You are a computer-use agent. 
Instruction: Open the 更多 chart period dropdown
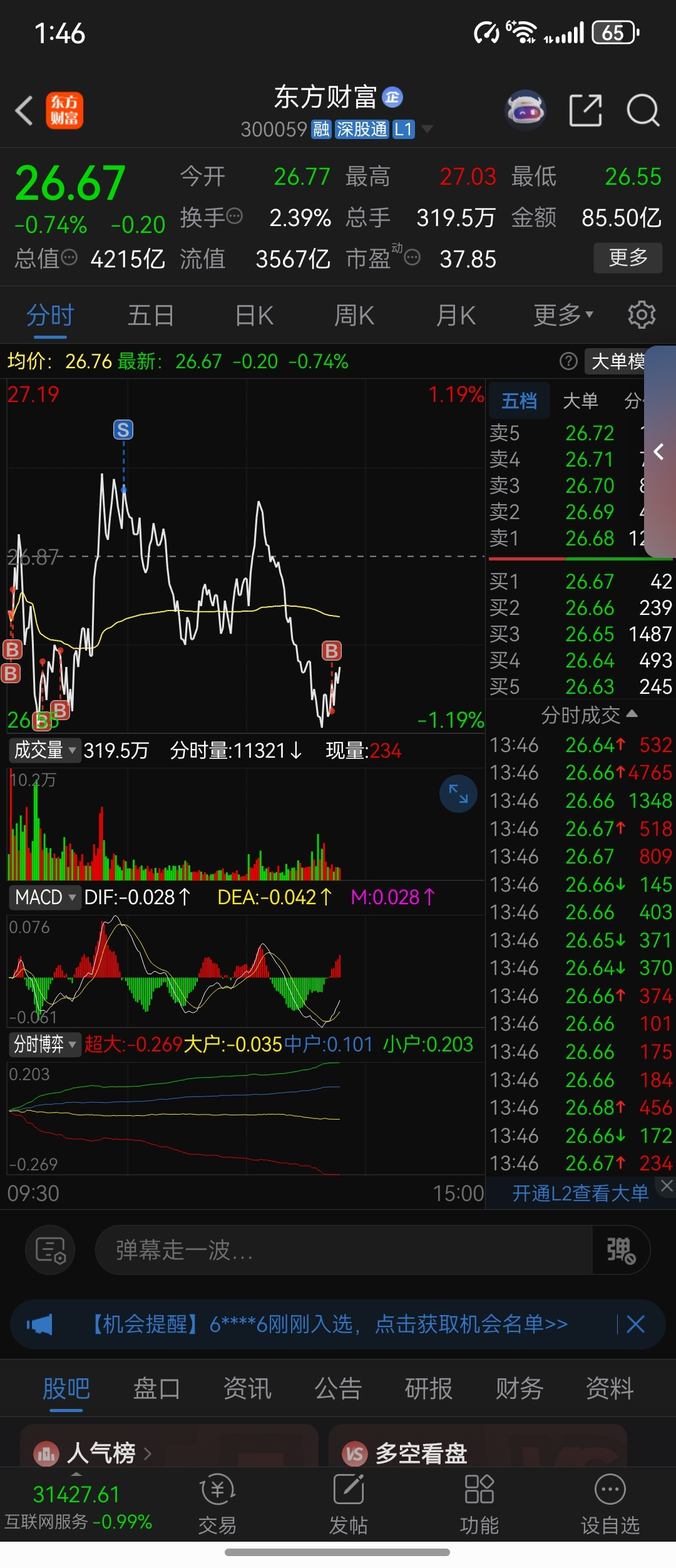pyautogui.click(x=563, y=315)
